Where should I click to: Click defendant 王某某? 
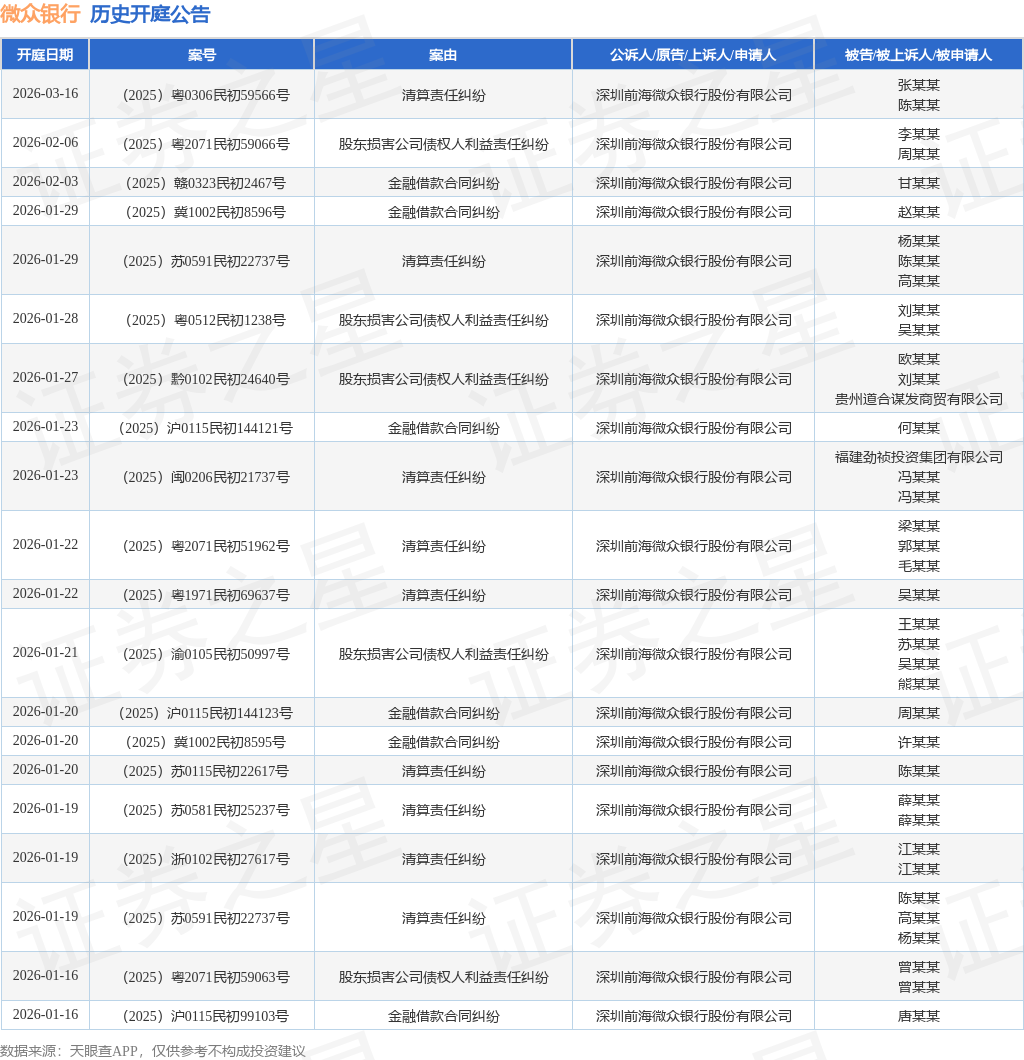coord(919,624)
